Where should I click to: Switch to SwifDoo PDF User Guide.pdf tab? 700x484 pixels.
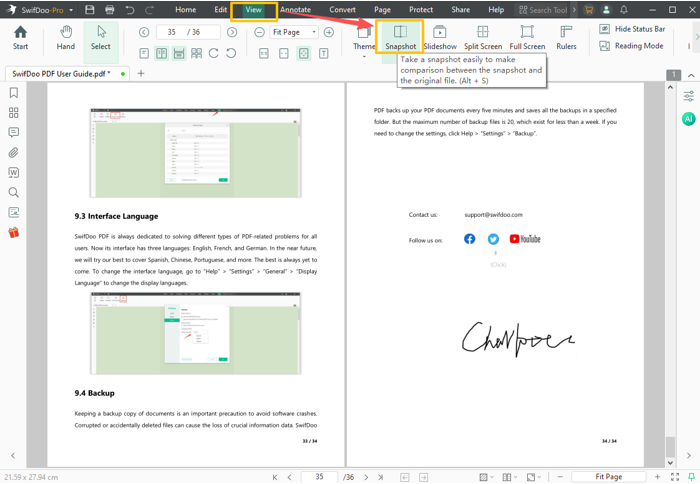point(67,74)
